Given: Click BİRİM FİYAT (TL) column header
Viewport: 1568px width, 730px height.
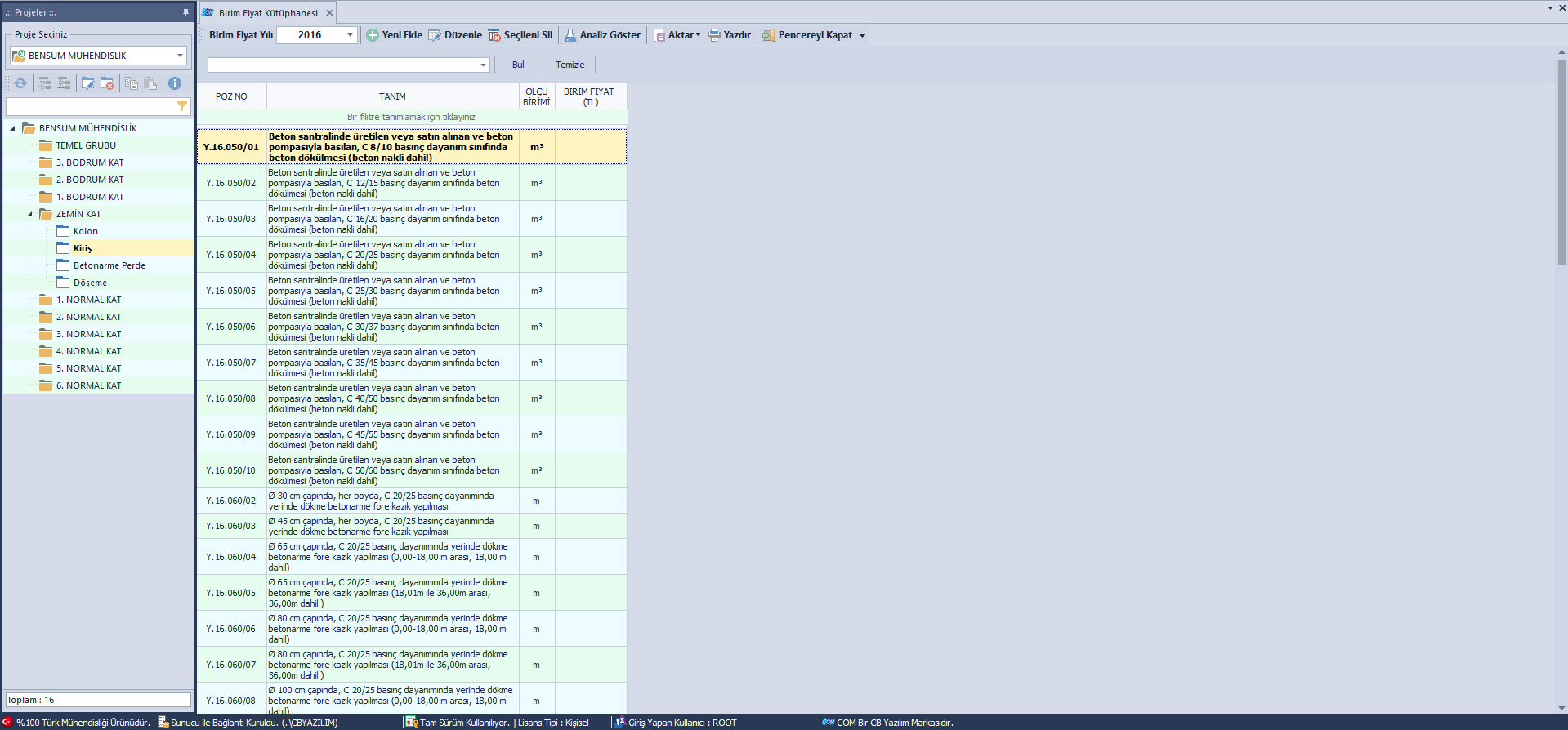Looking at the screenshot, I should pyautogui.click(x=590, y=96).
